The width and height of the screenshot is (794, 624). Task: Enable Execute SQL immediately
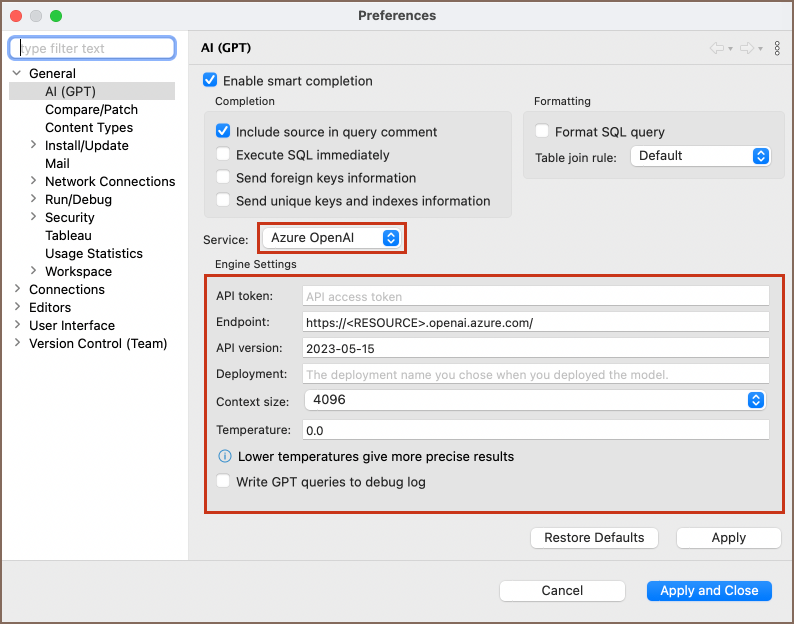(x=223, y=155)
